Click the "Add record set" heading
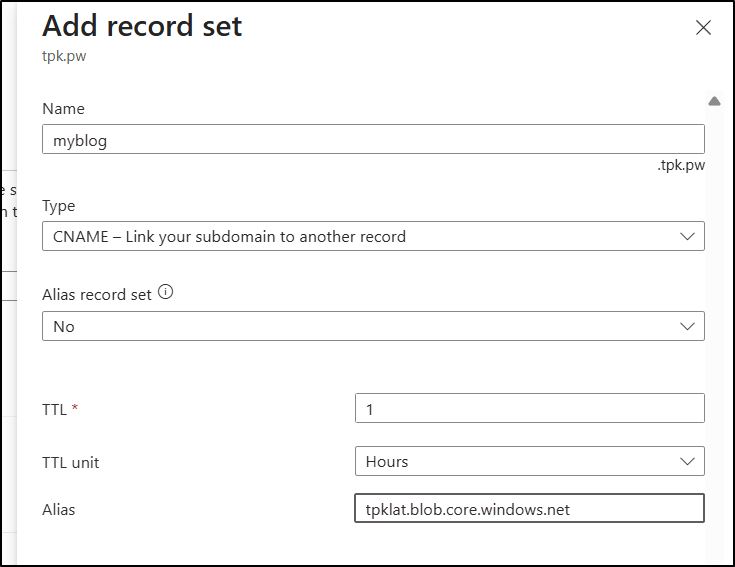This screenshot has width=735, height=567. coord(142,26)
